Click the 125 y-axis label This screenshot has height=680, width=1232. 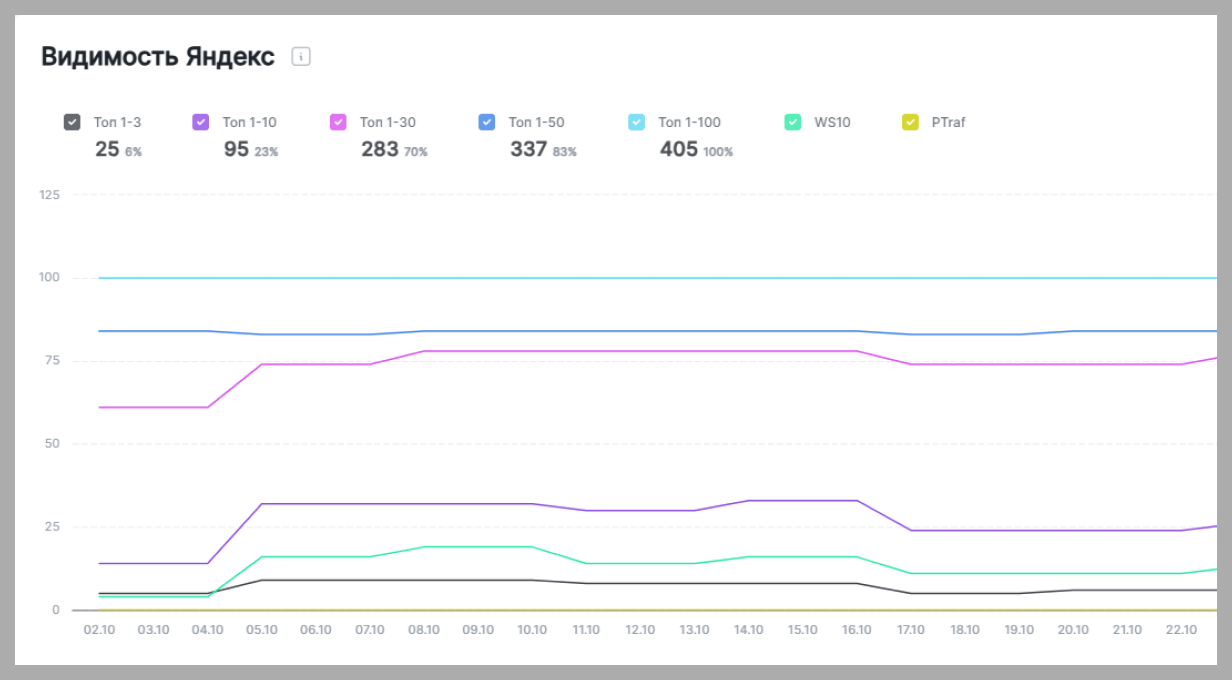(50, 195)
